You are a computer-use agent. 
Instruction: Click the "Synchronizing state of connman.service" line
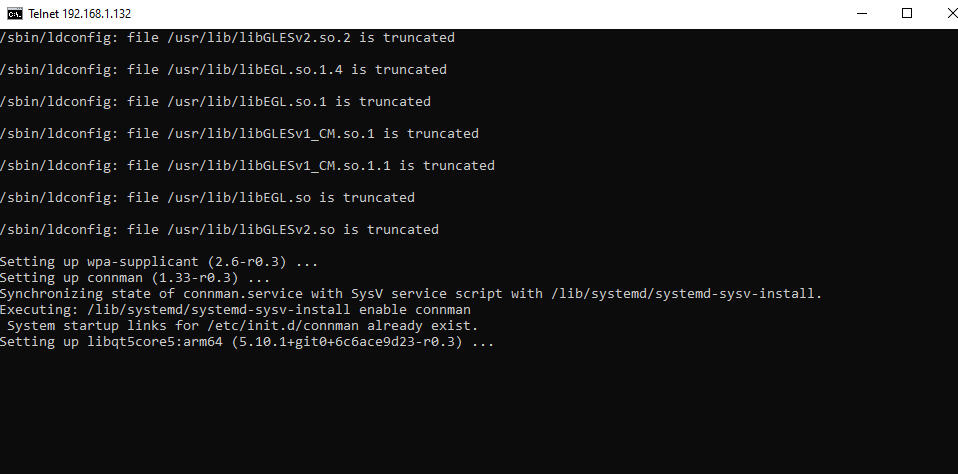click(410, 294)
